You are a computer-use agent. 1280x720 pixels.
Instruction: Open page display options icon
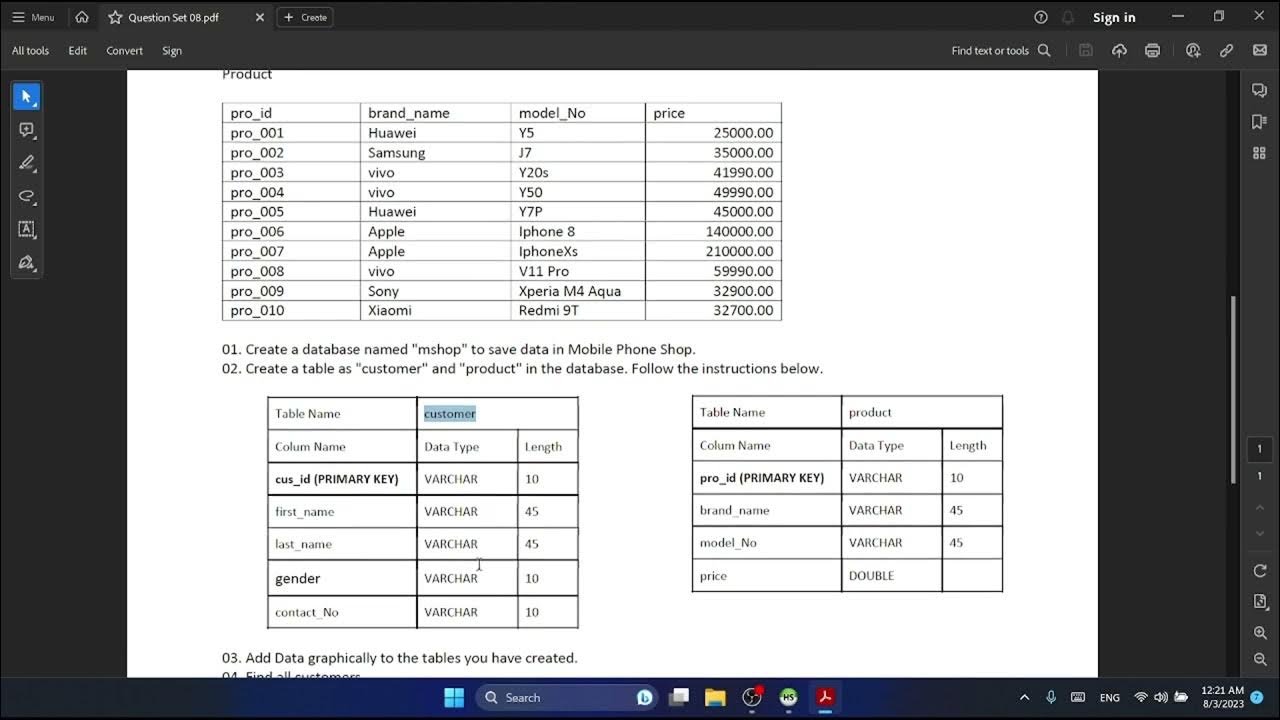click(x=1260, y=601)
